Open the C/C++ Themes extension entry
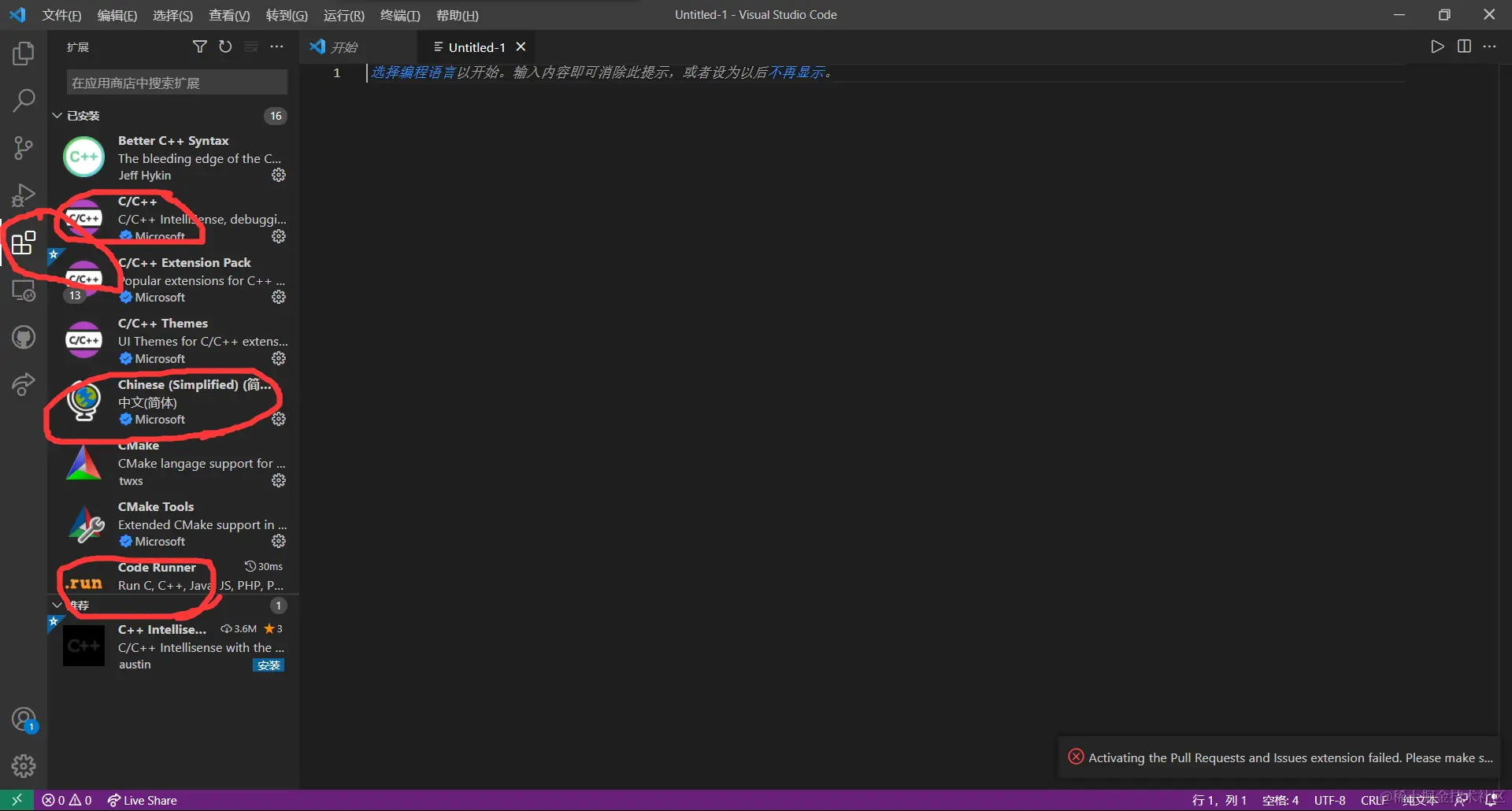Image resolution: width=1512 pixels, height=811 pixels. pos(173,341)
